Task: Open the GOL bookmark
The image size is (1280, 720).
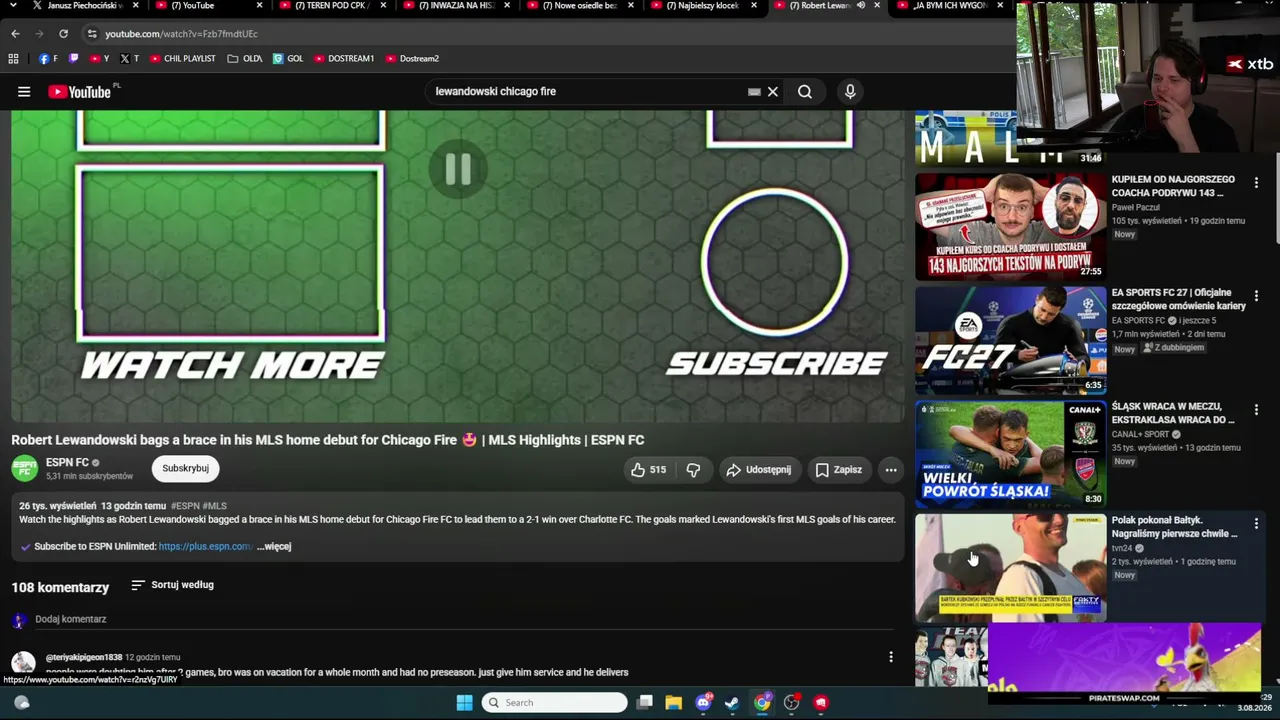Action: click(x=288, y=59)
